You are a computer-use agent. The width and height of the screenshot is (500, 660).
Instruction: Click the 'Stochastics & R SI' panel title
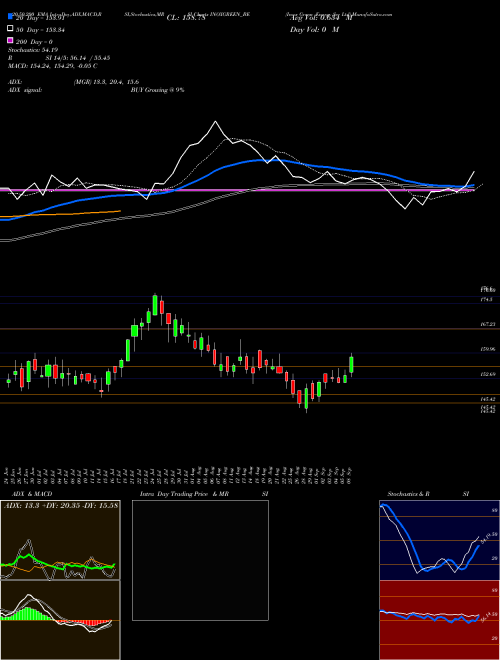point(428,494)
